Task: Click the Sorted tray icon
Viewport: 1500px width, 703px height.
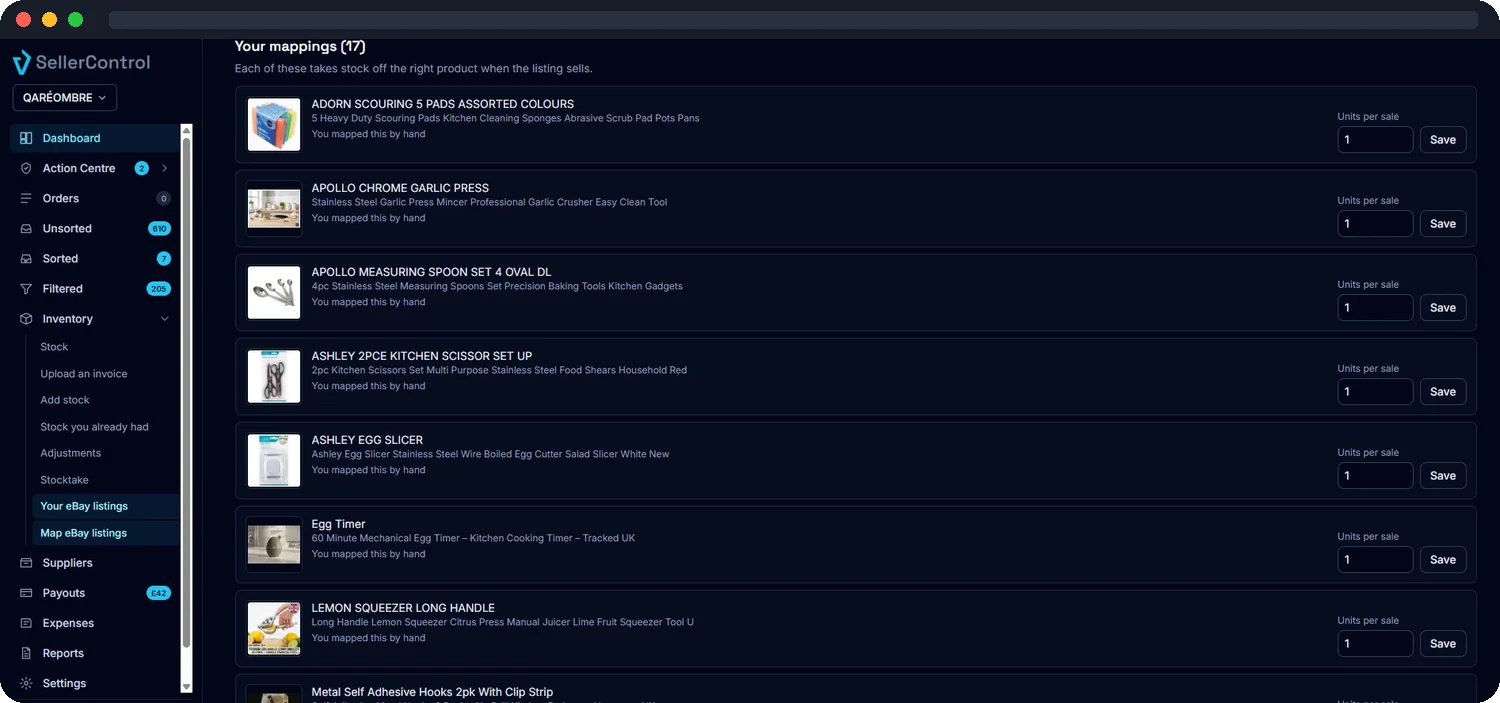Action: point(26,258)
